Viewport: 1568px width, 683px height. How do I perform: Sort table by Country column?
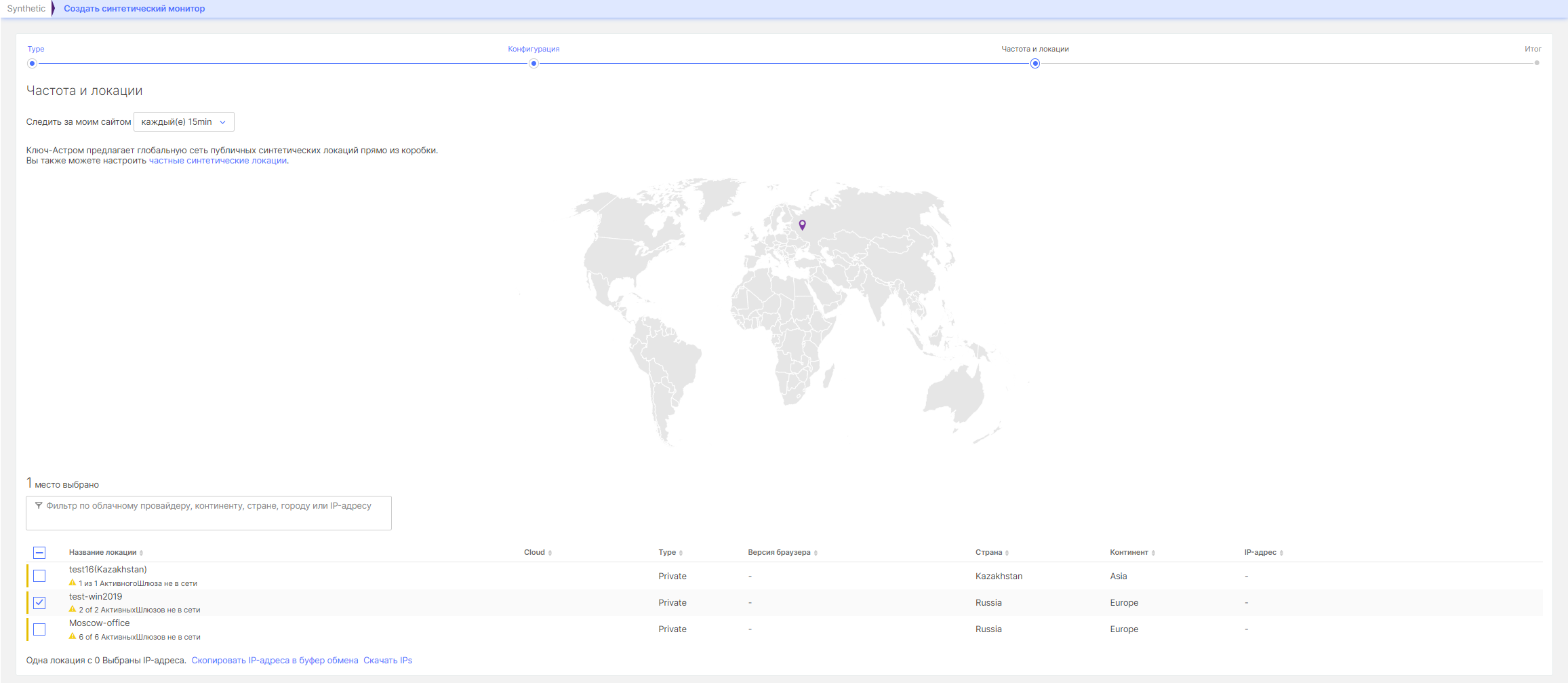(1007, 553)
